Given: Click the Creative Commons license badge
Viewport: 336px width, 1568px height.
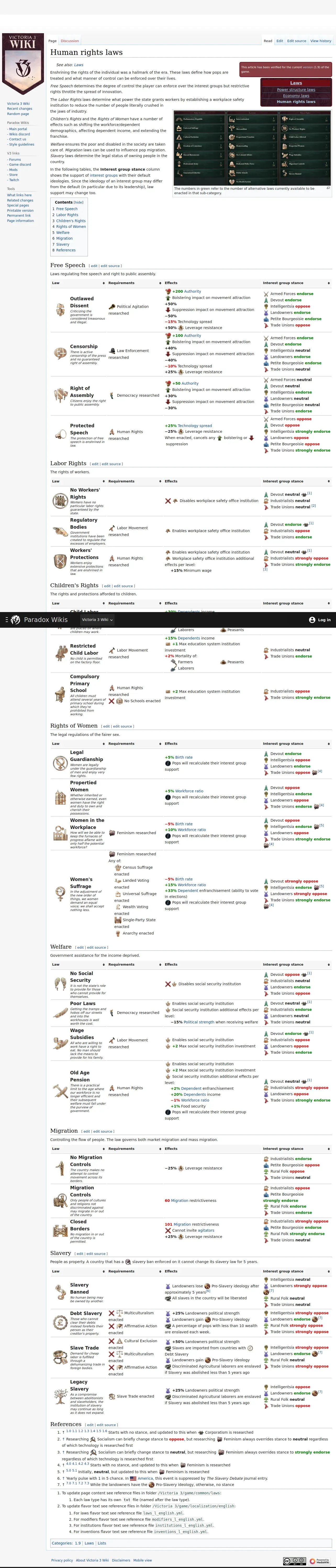Looking at the screenshot, I should [295, 1561].
